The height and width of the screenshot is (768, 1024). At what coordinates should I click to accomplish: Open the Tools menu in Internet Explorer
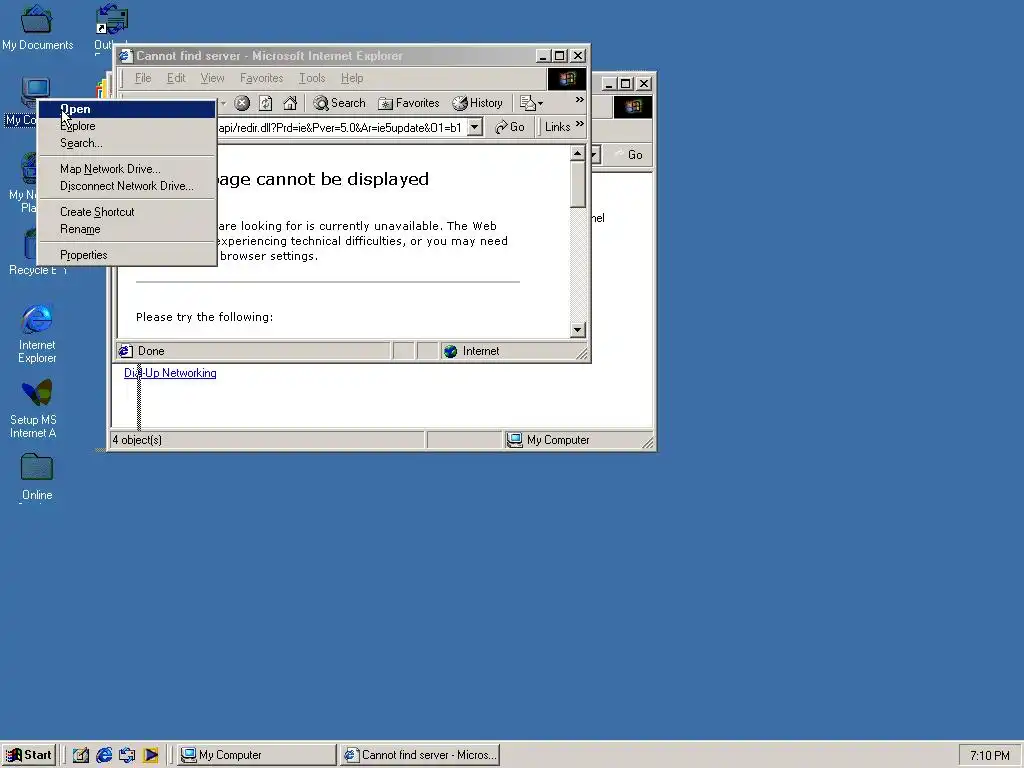pyautogui.click(x=312, y=78)
